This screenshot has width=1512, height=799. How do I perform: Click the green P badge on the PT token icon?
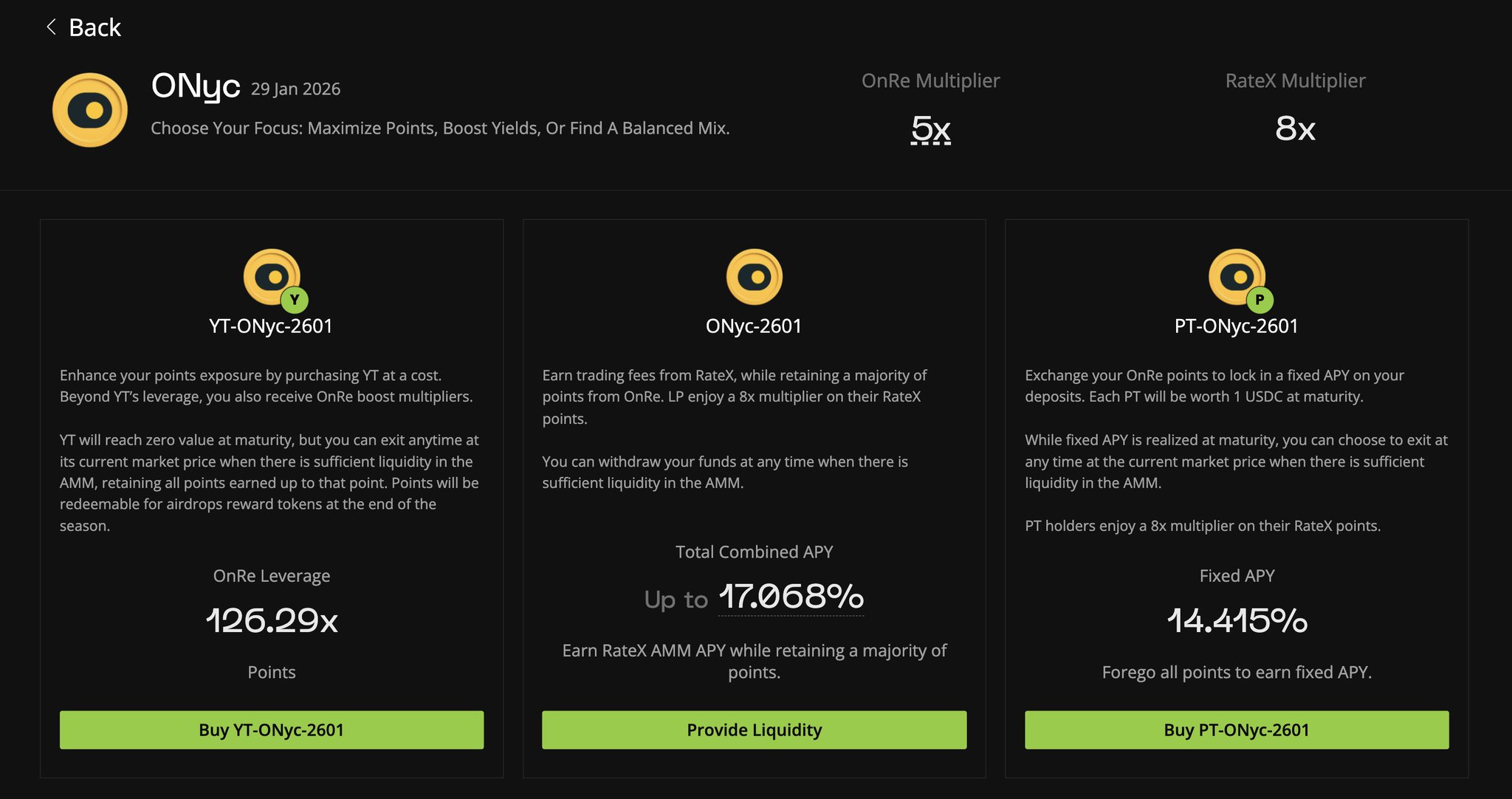[1260, 300]
